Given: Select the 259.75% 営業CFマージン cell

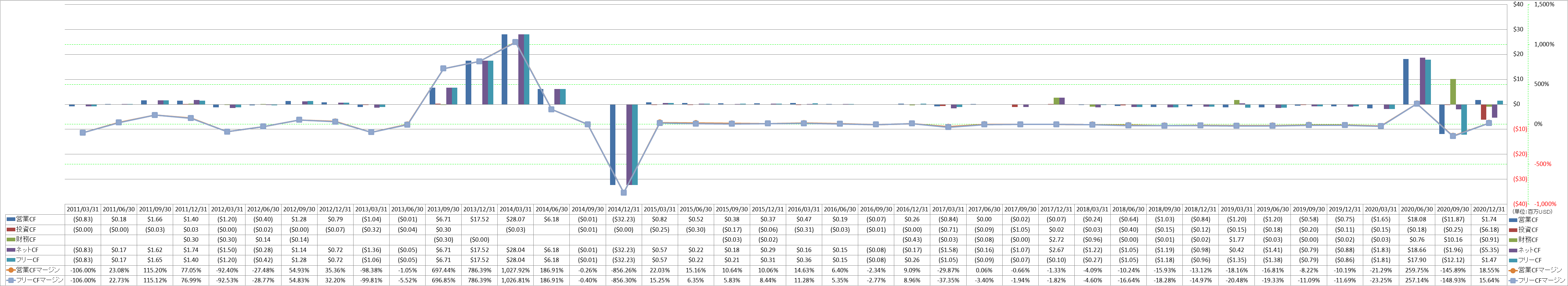Looking at the screenshot, I should click(x=1417, y=270).
